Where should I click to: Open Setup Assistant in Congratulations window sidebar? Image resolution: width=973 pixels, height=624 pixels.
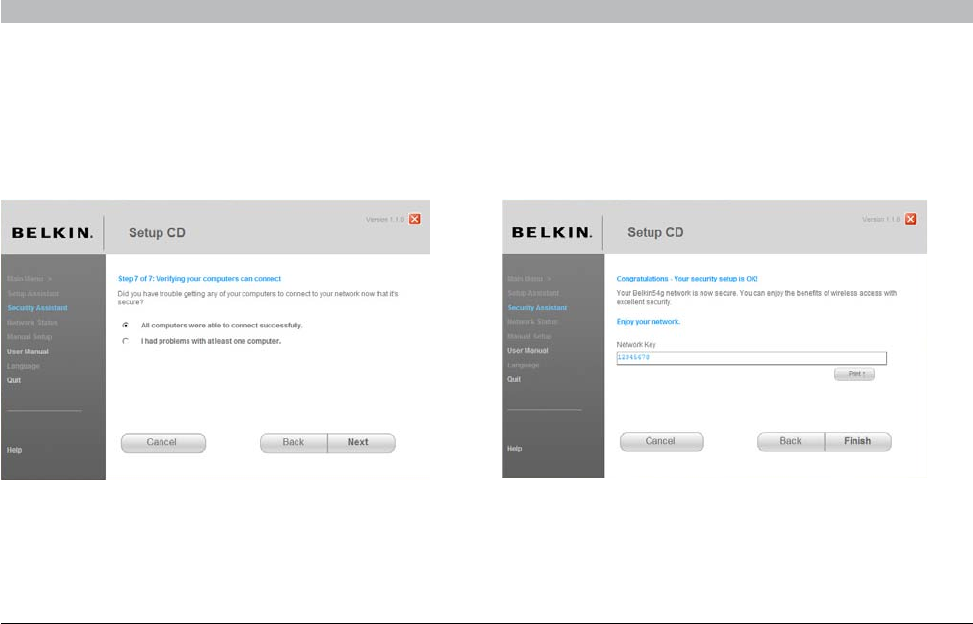pyautogui.click(x=533, y=293)
